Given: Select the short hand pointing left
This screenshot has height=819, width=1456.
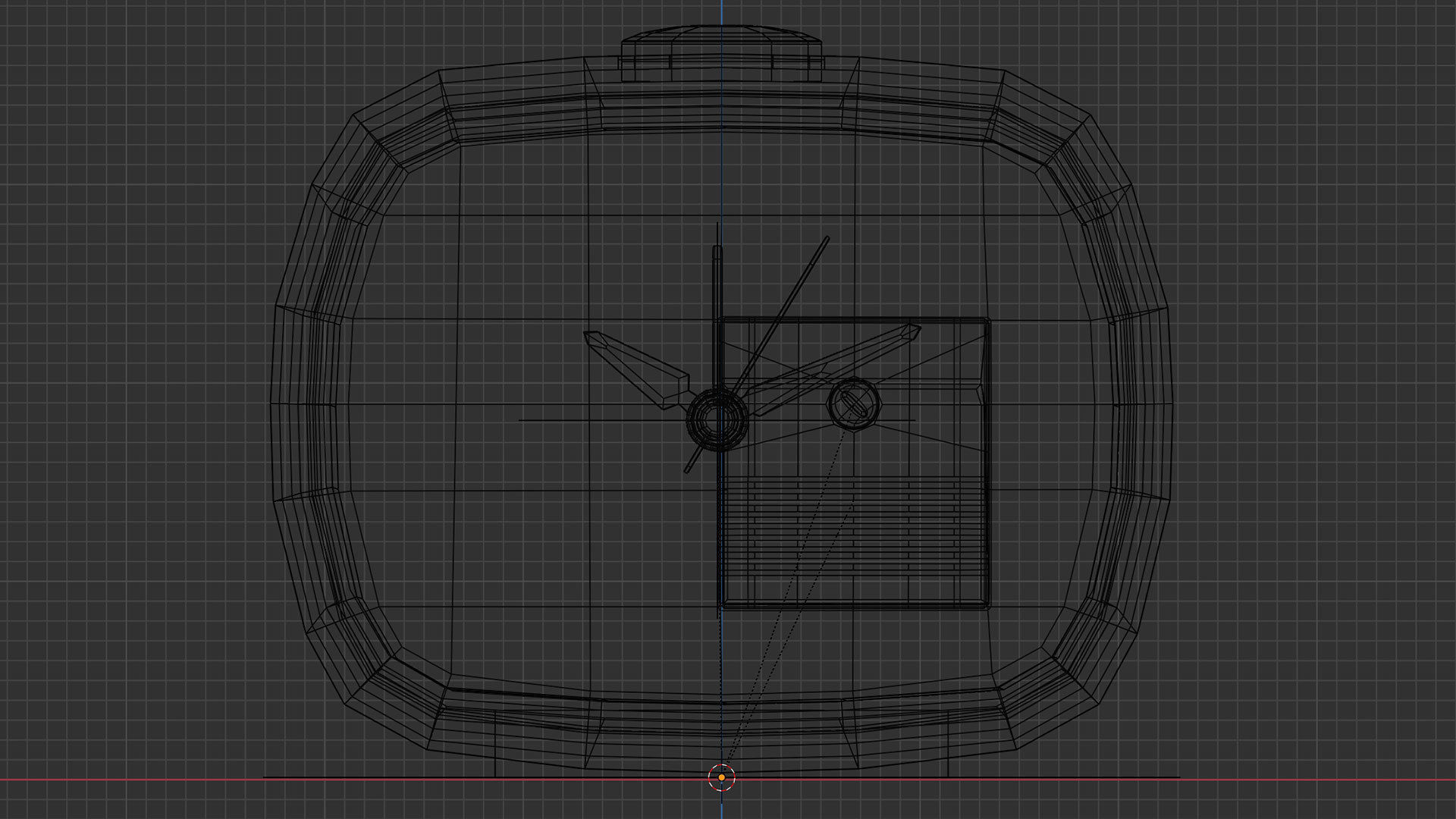Looking at the screenshot, I should (637, 371).
